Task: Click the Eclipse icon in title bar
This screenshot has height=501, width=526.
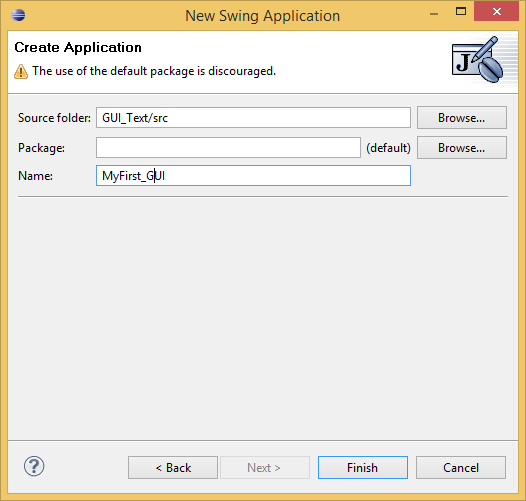Action: point(18,15)
